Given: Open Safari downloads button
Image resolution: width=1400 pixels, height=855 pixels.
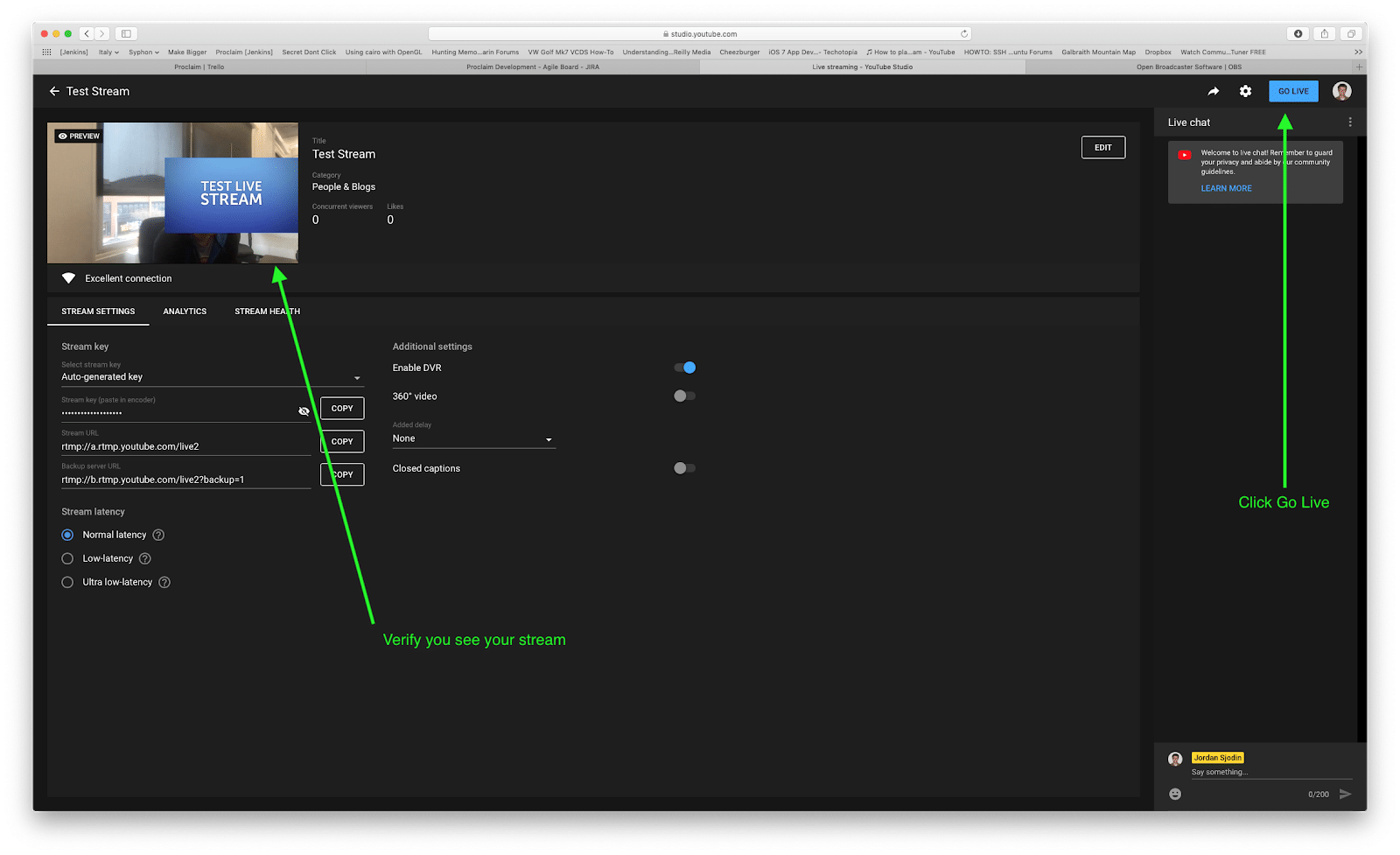Looking at the screenshot, I should 1298,33.
